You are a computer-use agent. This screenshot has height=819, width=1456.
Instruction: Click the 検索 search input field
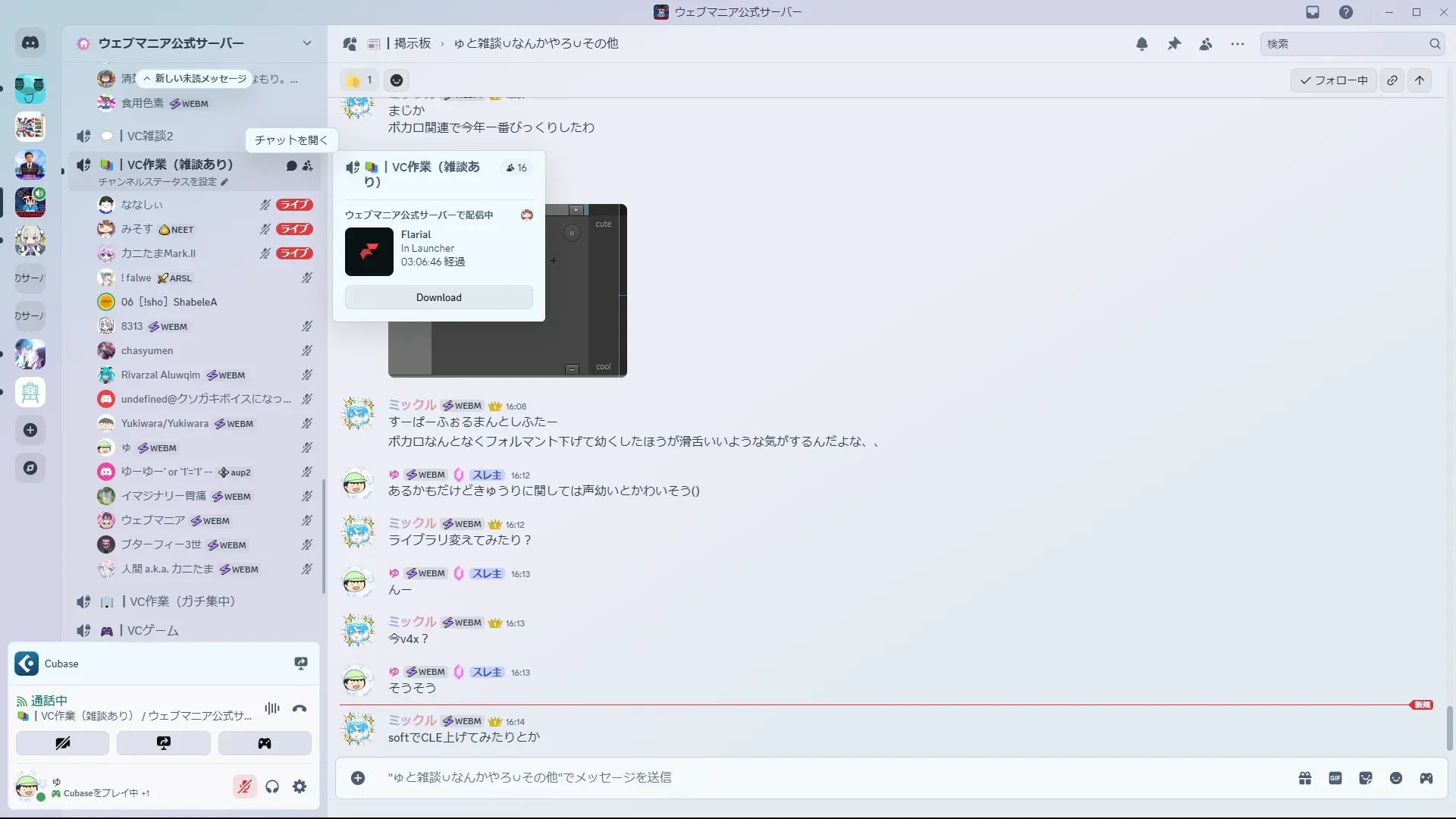[x=1344, y=44]
